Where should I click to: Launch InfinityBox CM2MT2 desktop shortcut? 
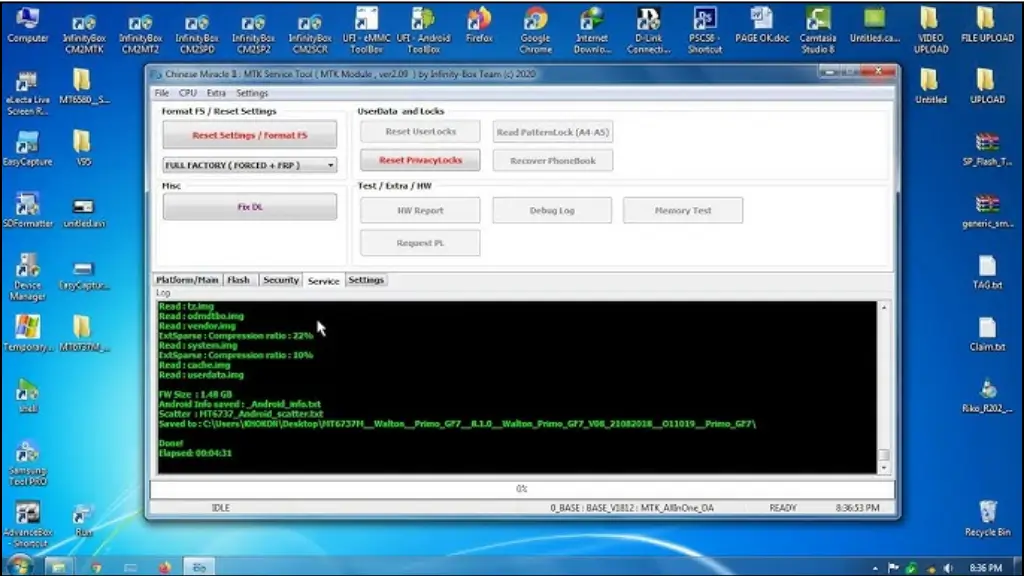pyautogui.click(x=140, y=32)
